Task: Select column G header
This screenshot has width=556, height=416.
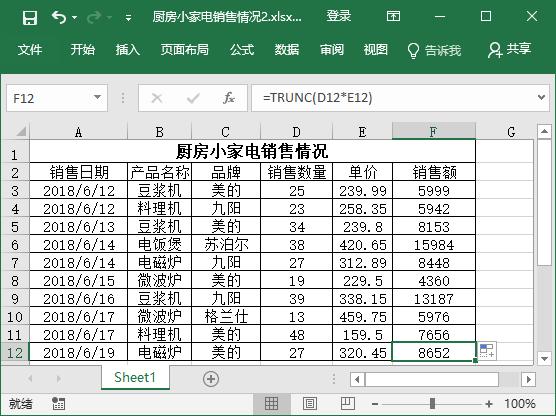Action: coord(511,132)
